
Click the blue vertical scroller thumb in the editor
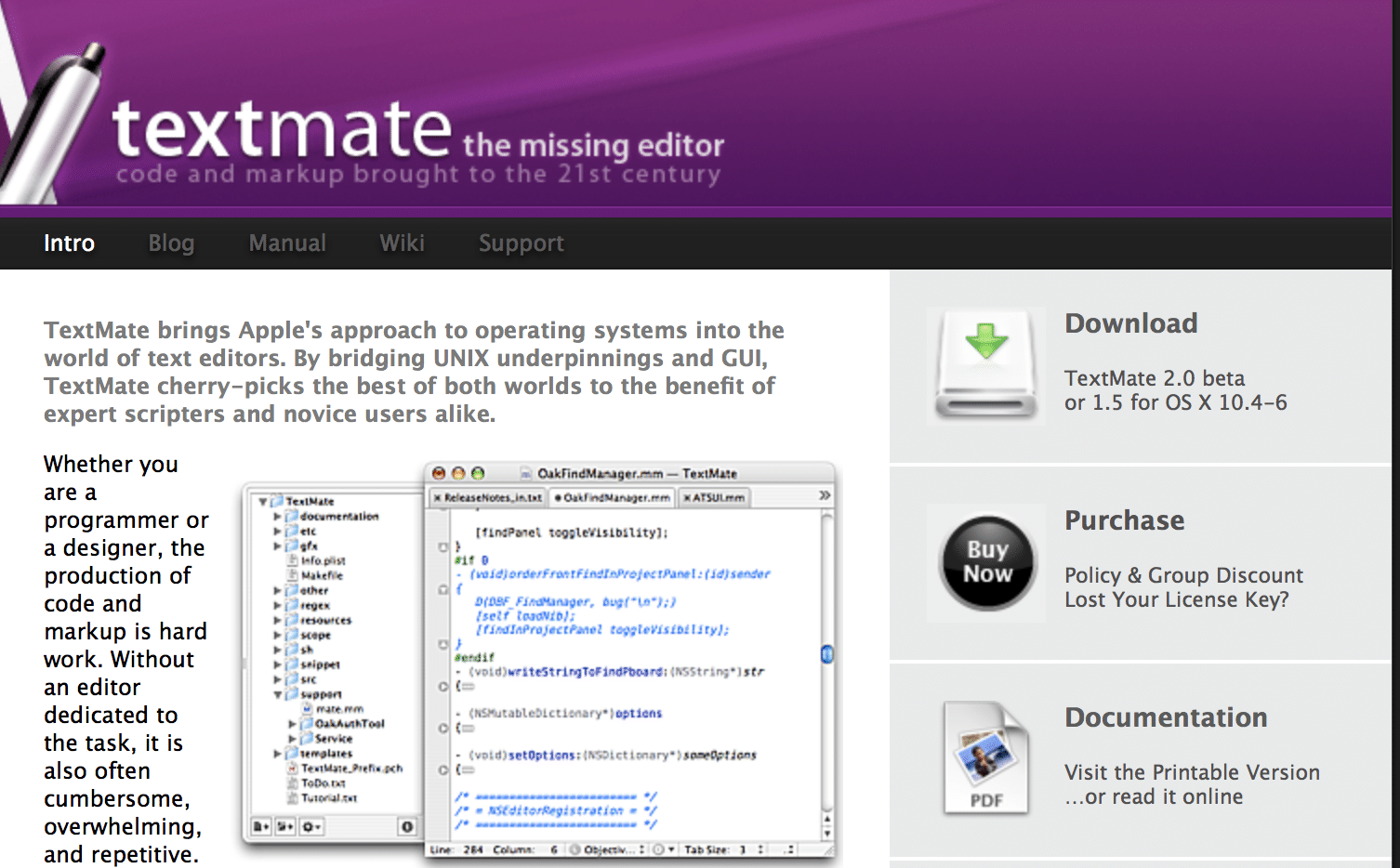coord(827,654)
